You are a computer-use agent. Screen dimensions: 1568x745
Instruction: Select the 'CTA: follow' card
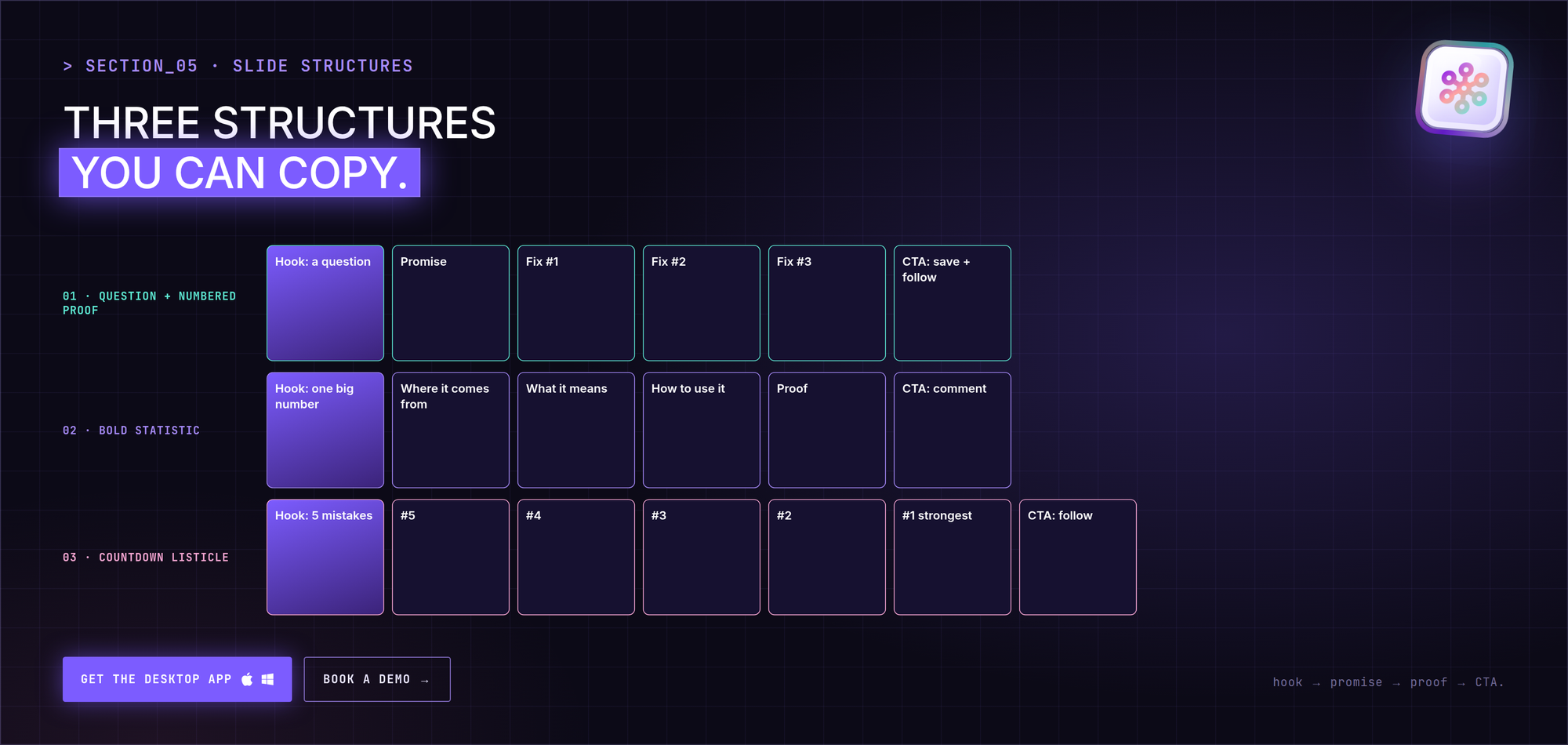(1078, 558)
